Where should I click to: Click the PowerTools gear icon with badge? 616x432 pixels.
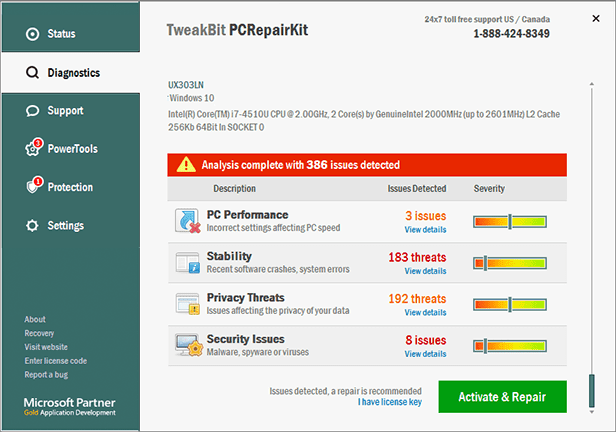coord(33,148)
